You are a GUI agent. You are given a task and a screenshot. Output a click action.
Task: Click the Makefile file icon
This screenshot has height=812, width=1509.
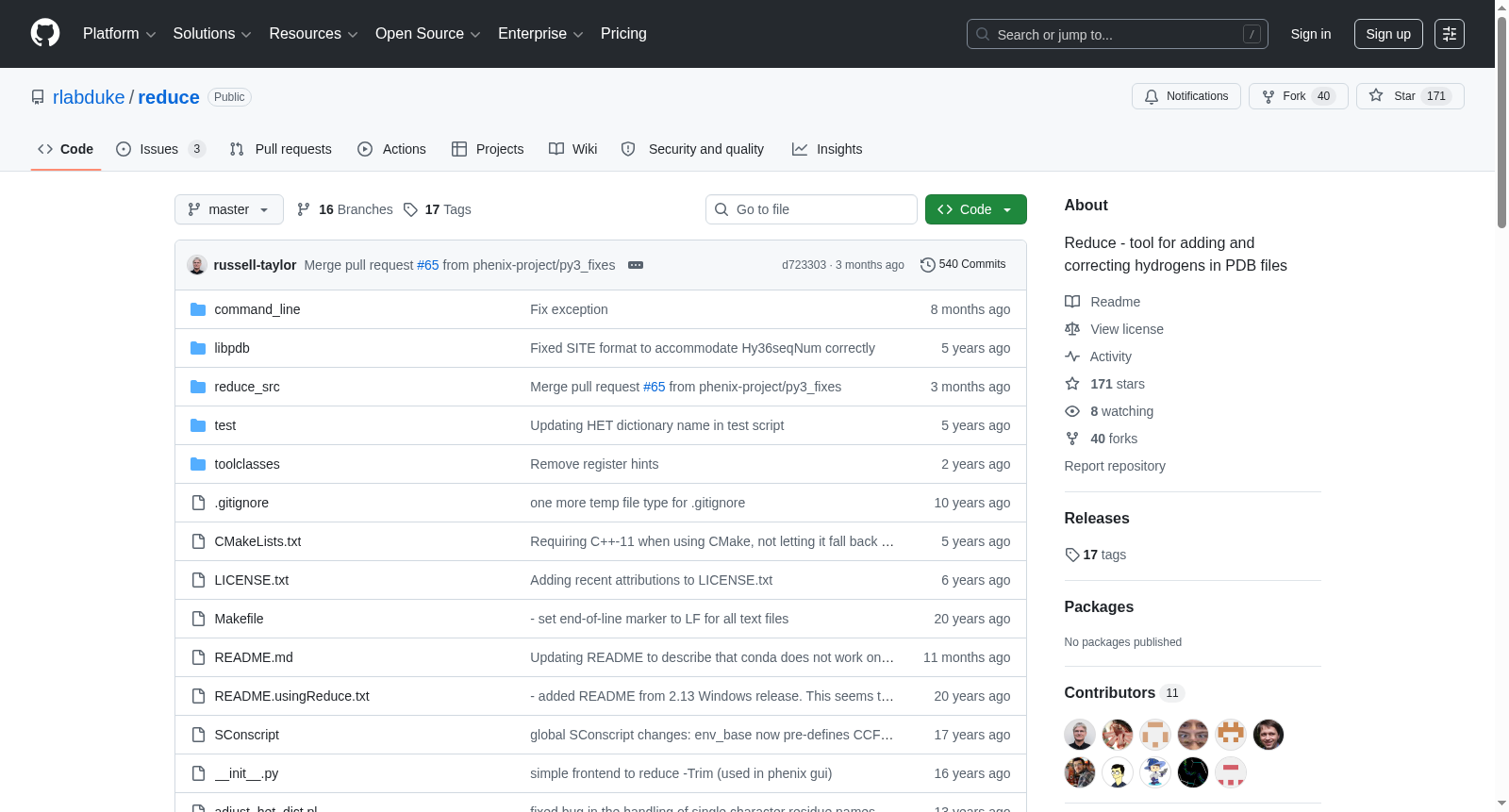click(198, 619)
